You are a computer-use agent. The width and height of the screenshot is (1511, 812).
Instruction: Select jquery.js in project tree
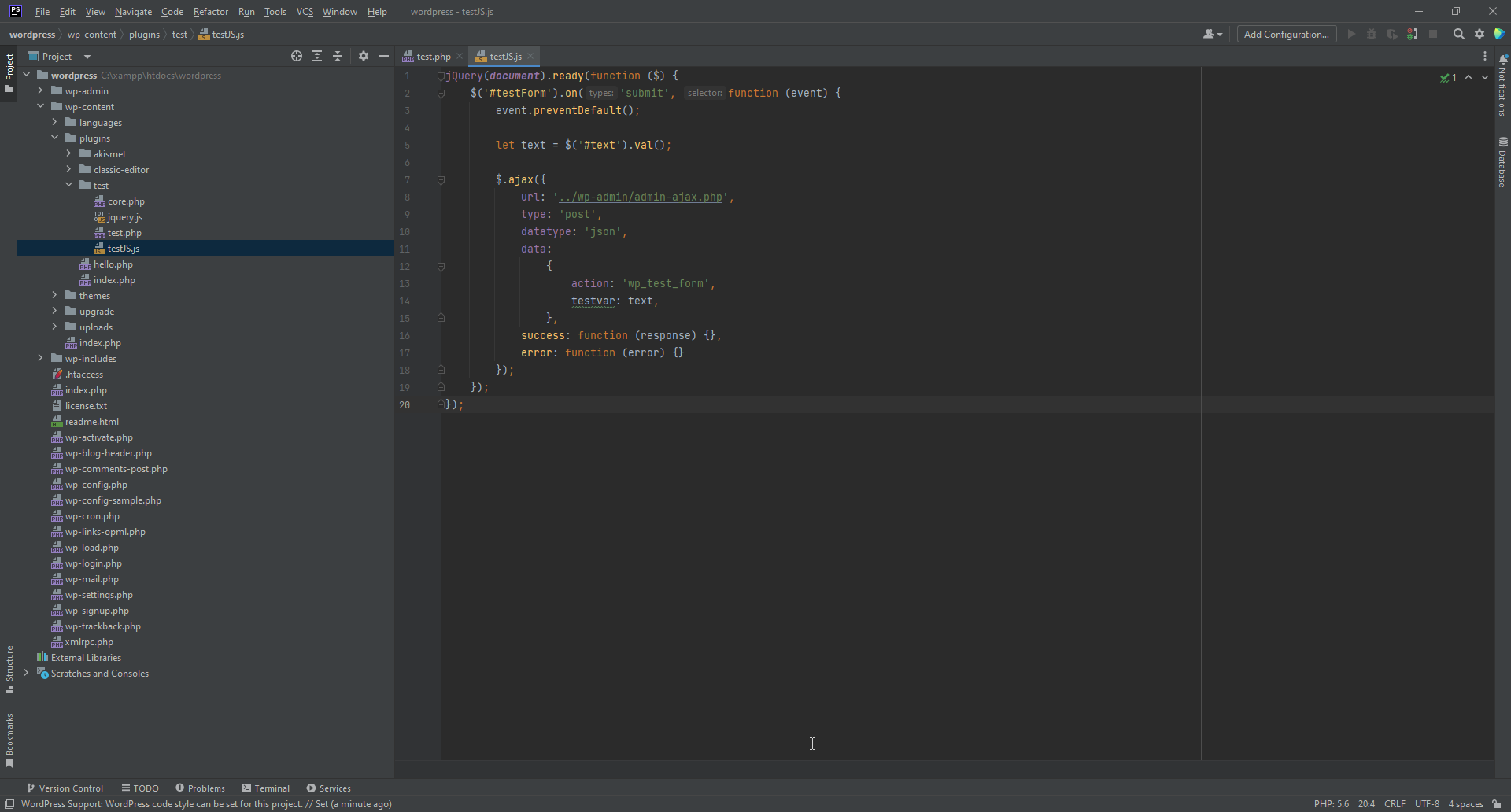125,217
